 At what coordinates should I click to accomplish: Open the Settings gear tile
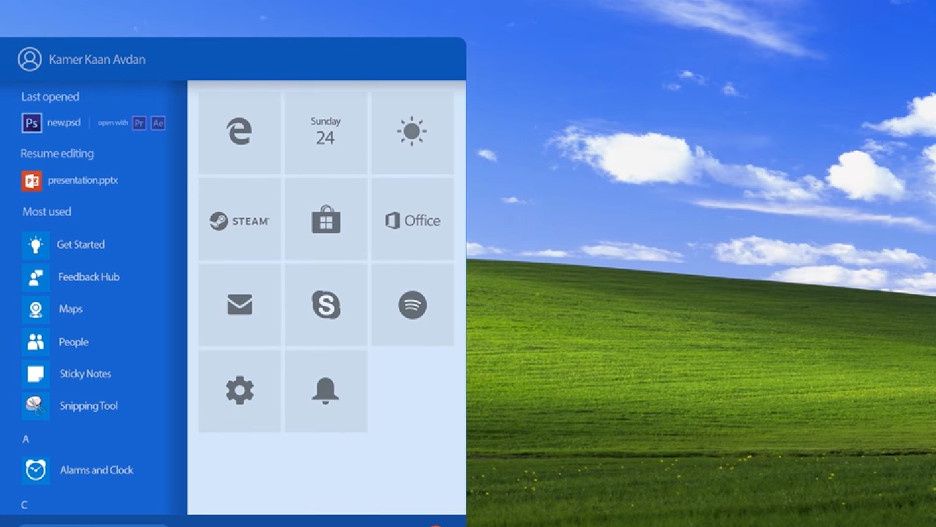point(239,391)
